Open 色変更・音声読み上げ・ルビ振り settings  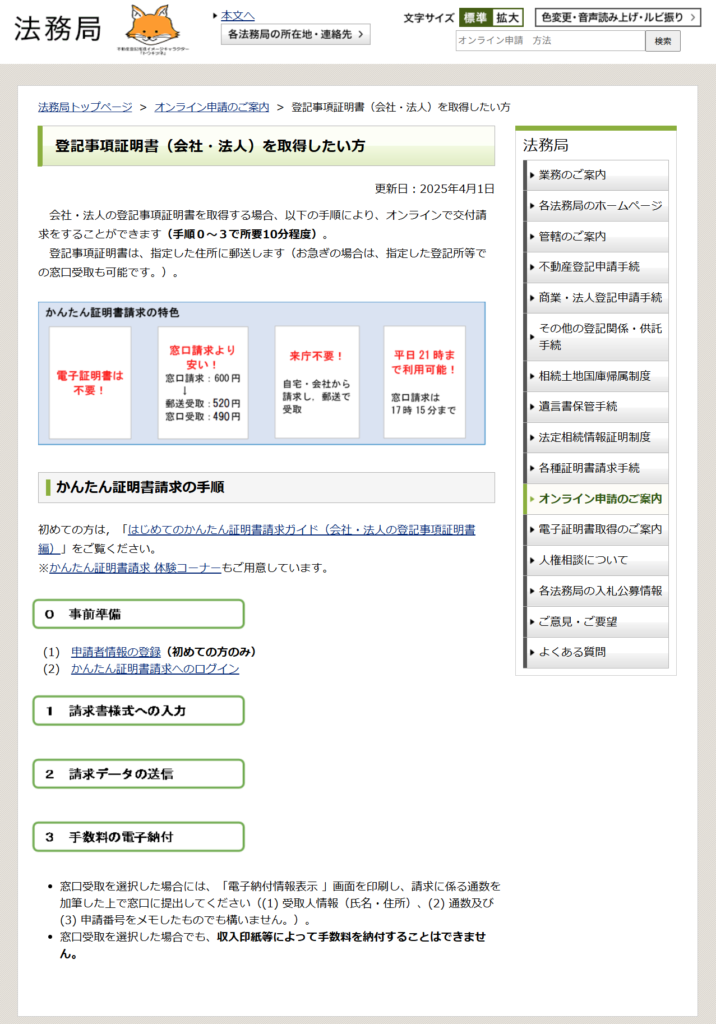[616, 17]
